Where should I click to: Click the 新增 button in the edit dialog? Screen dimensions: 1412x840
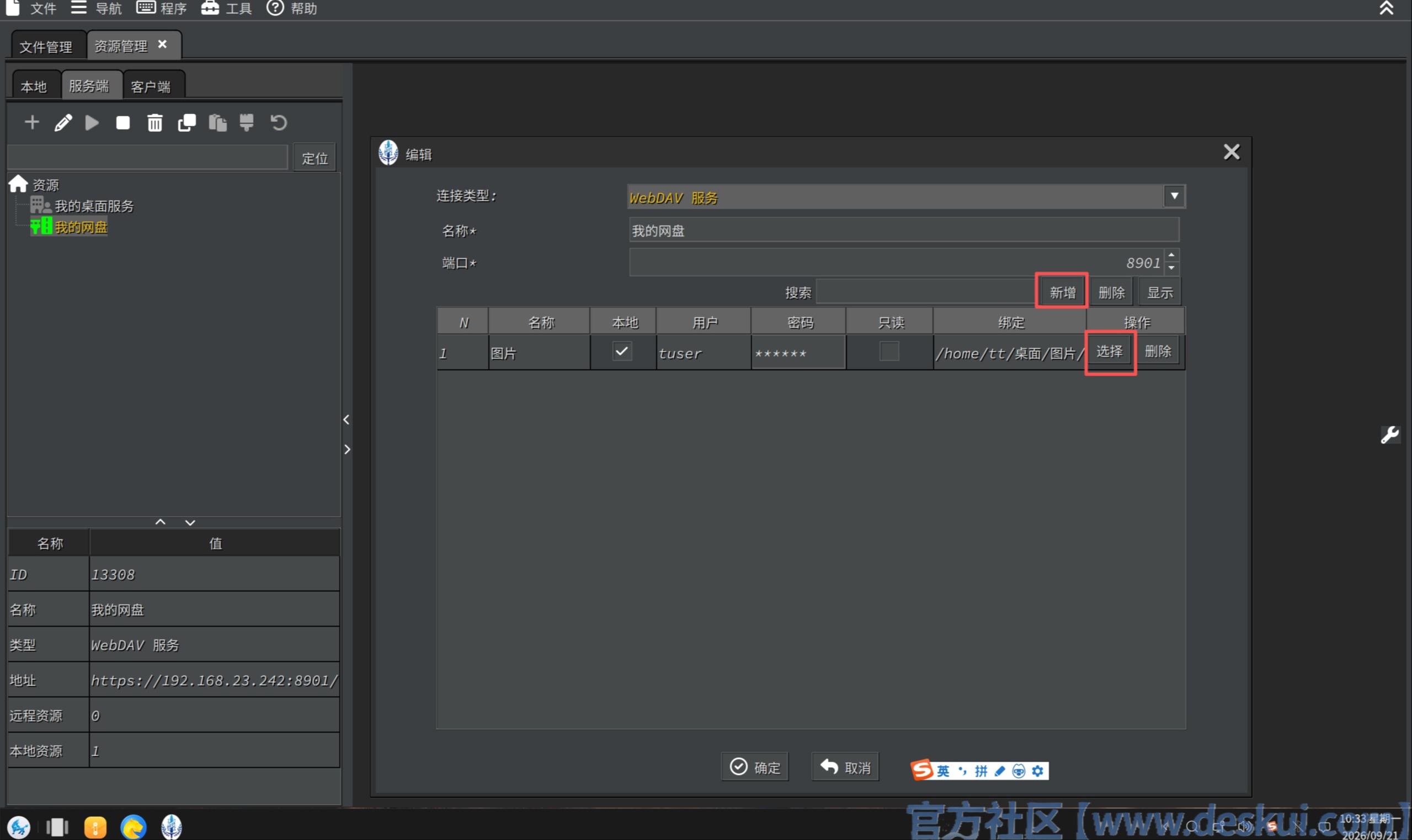coord(1062,292)
